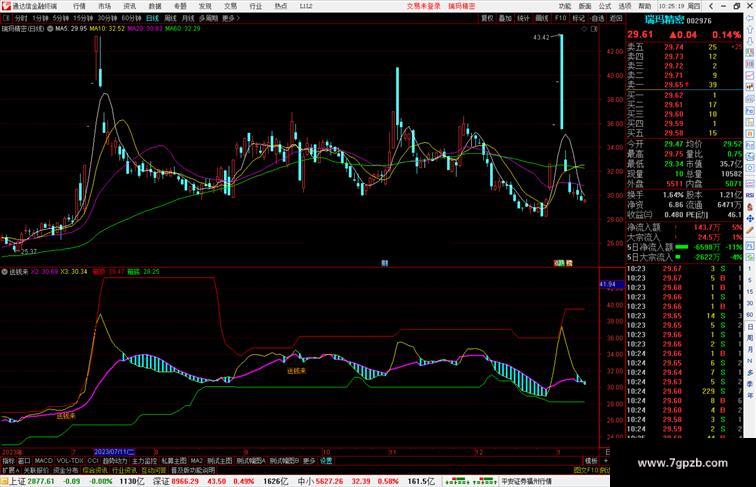Click the indicator settings circle beside 瑞玛精密(日线)
Image resolution: width=756 pixels, height=487 pixels.
tap(50, 29)
